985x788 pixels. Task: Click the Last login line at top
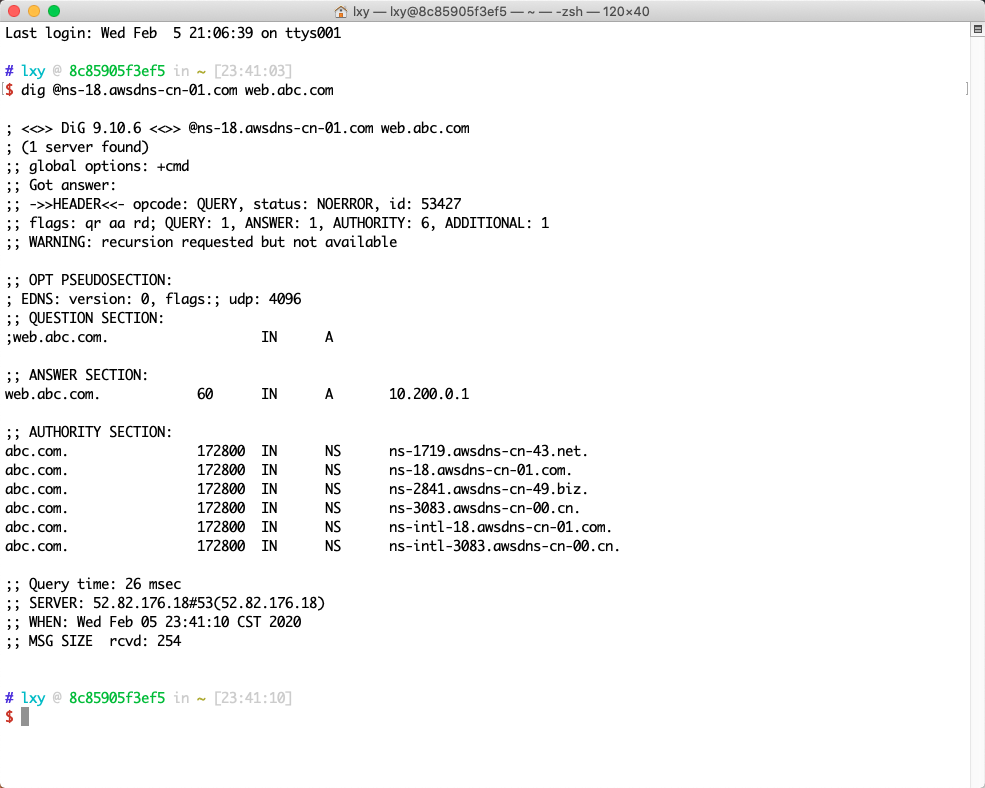tap(173, 33)
